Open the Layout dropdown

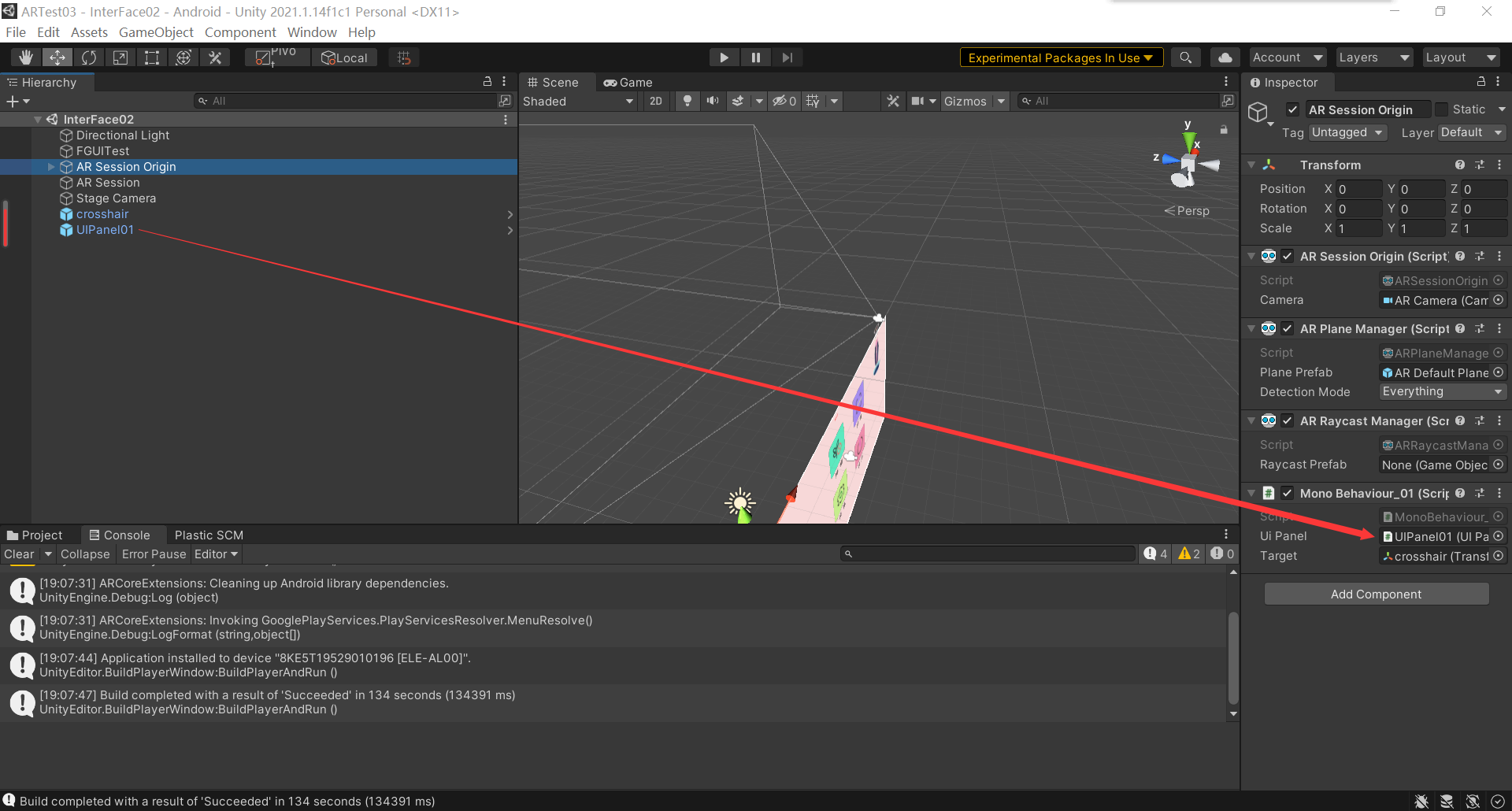[1461, 57]
